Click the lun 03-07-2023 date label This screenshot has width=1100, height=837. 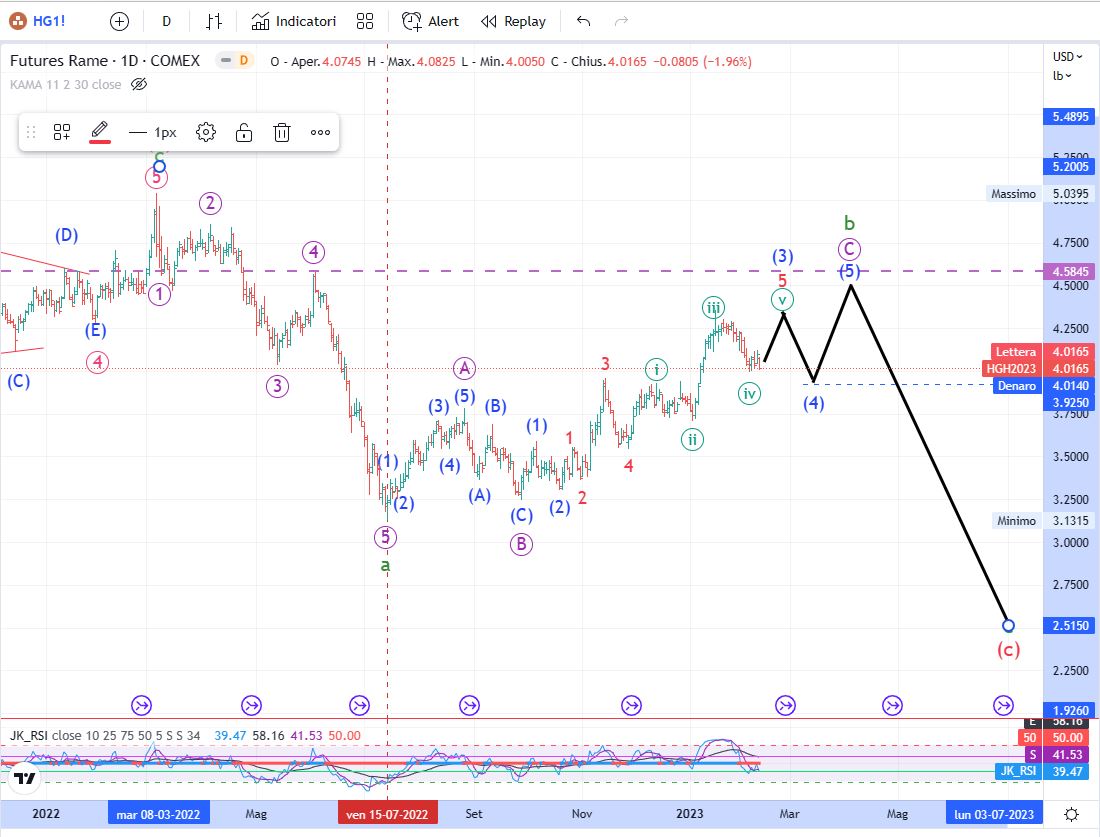tap(994, 814)
